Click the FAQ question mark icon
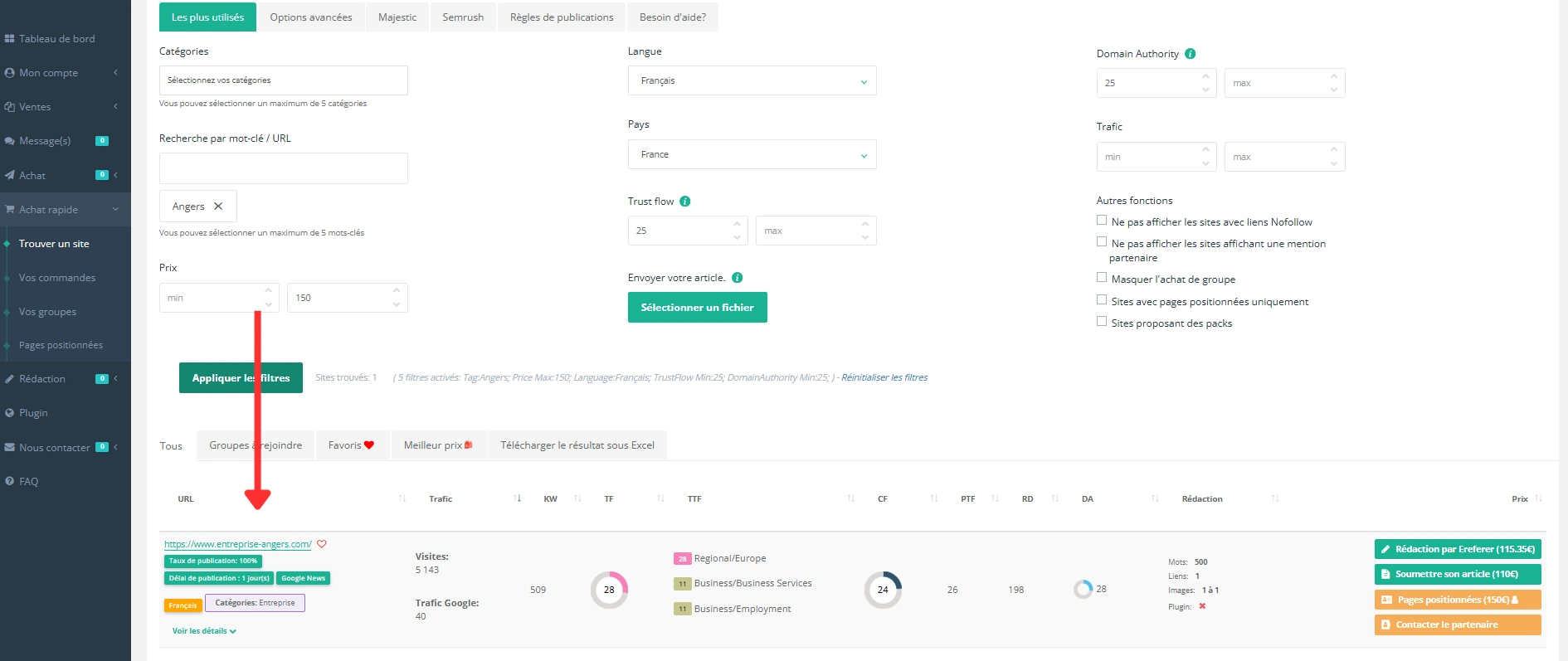Screen dimensions: 1568x661 pos(10,481)
